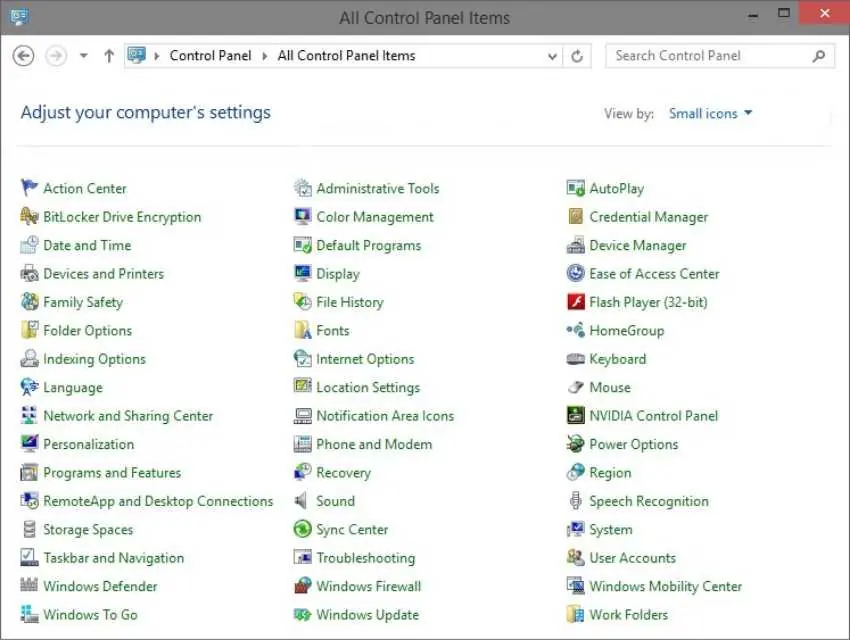
Task: Click the Language icon
Action: click(29, 387)
